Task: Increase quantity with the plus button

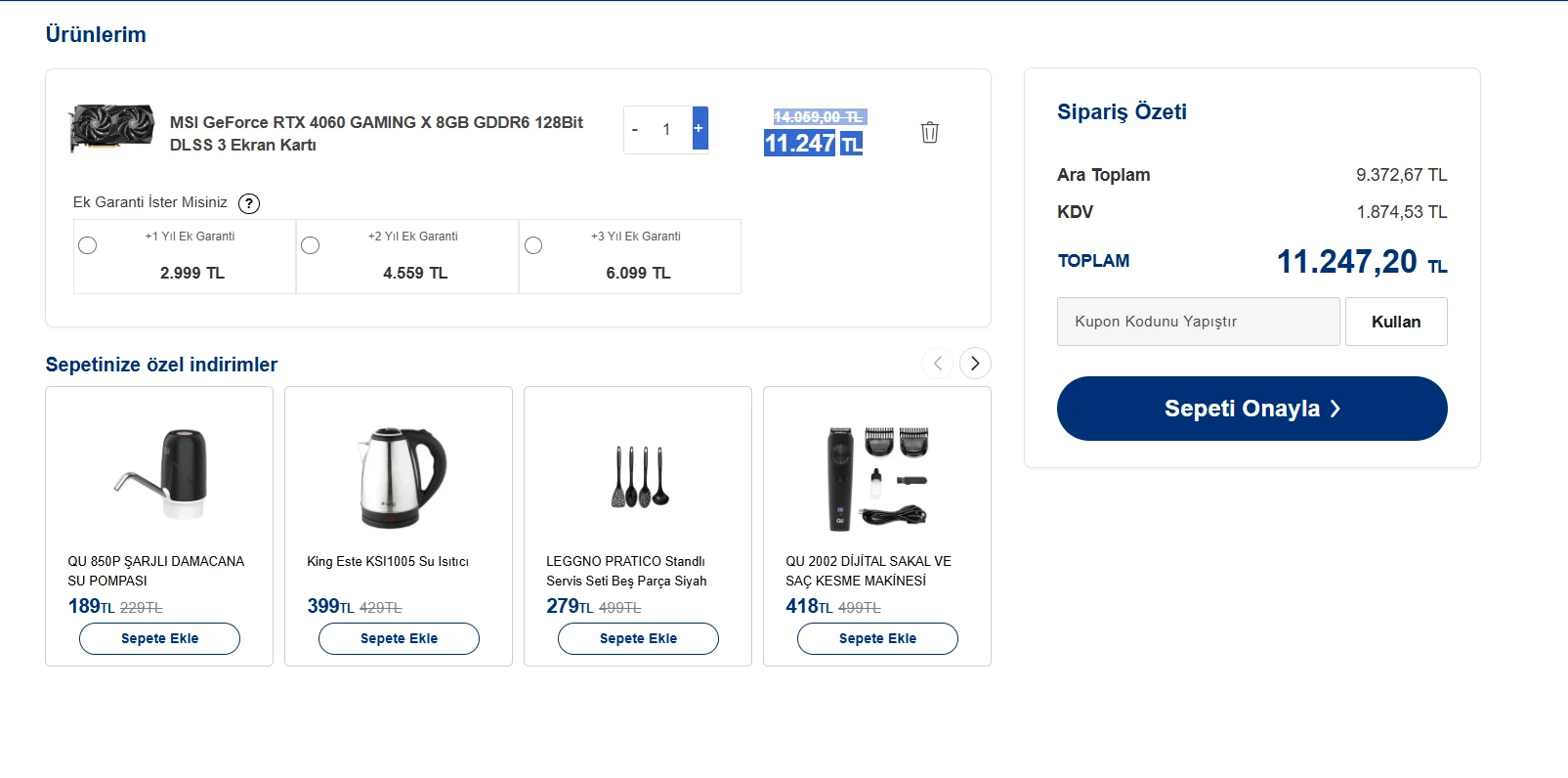Action: coord(699,129)
